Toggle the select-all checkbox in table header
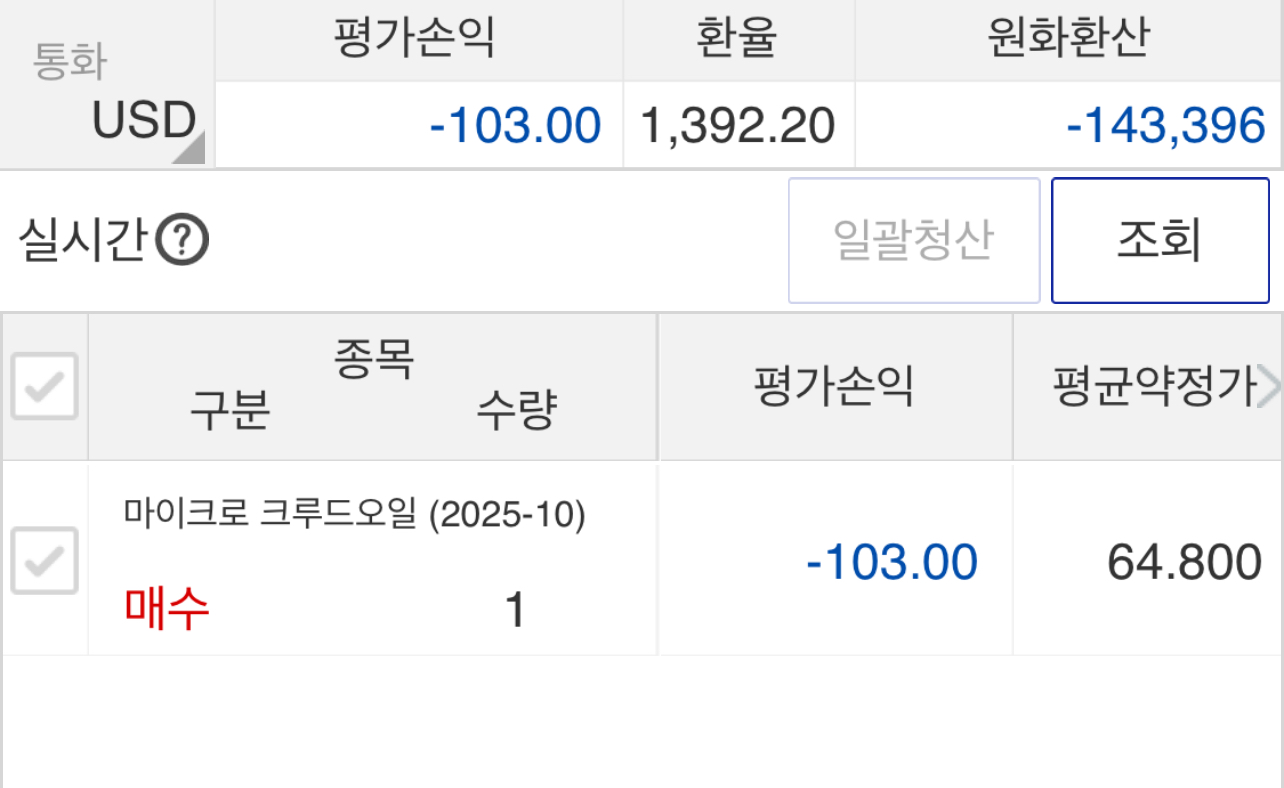The image size is (1284, 788). [44, 386]
